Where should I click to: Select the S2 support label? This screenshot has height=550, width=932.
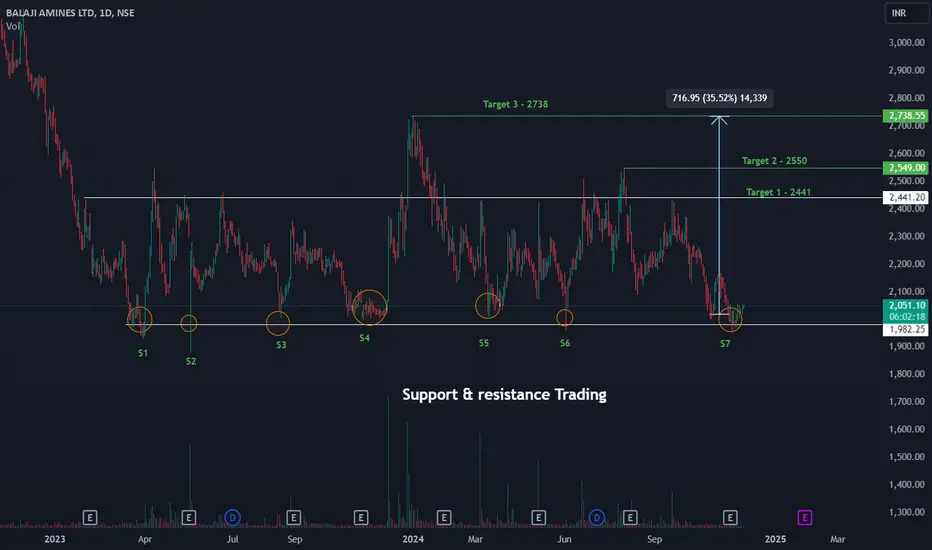pos(191,361)
